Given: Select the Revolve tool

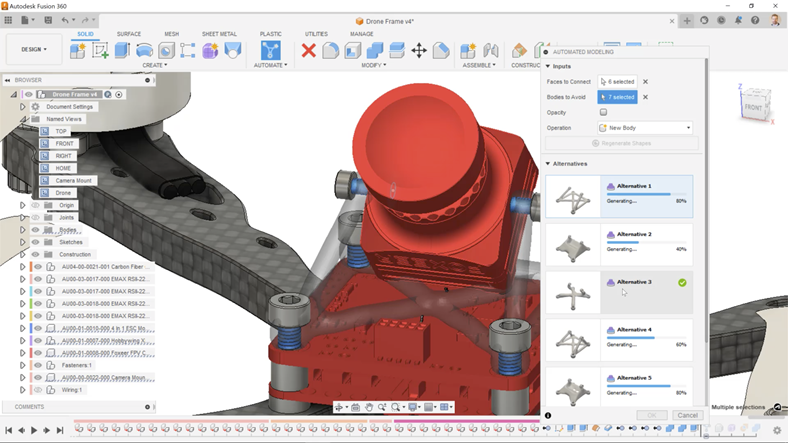Looking at the screenshot, I should pyautogui.click(x=144, y=50).
